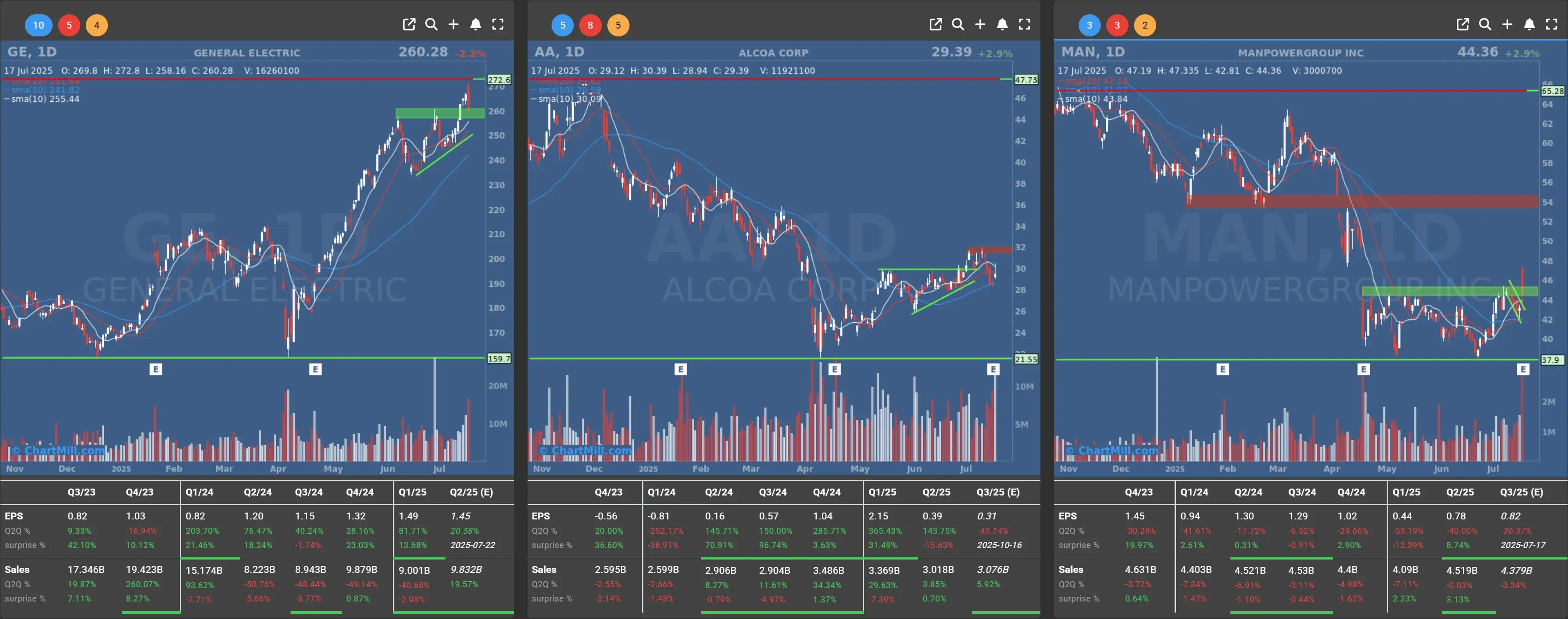Click latest earnings marker E on MAN chart
This screenshot has width=1568, height=619.
tap(1523, 369)
